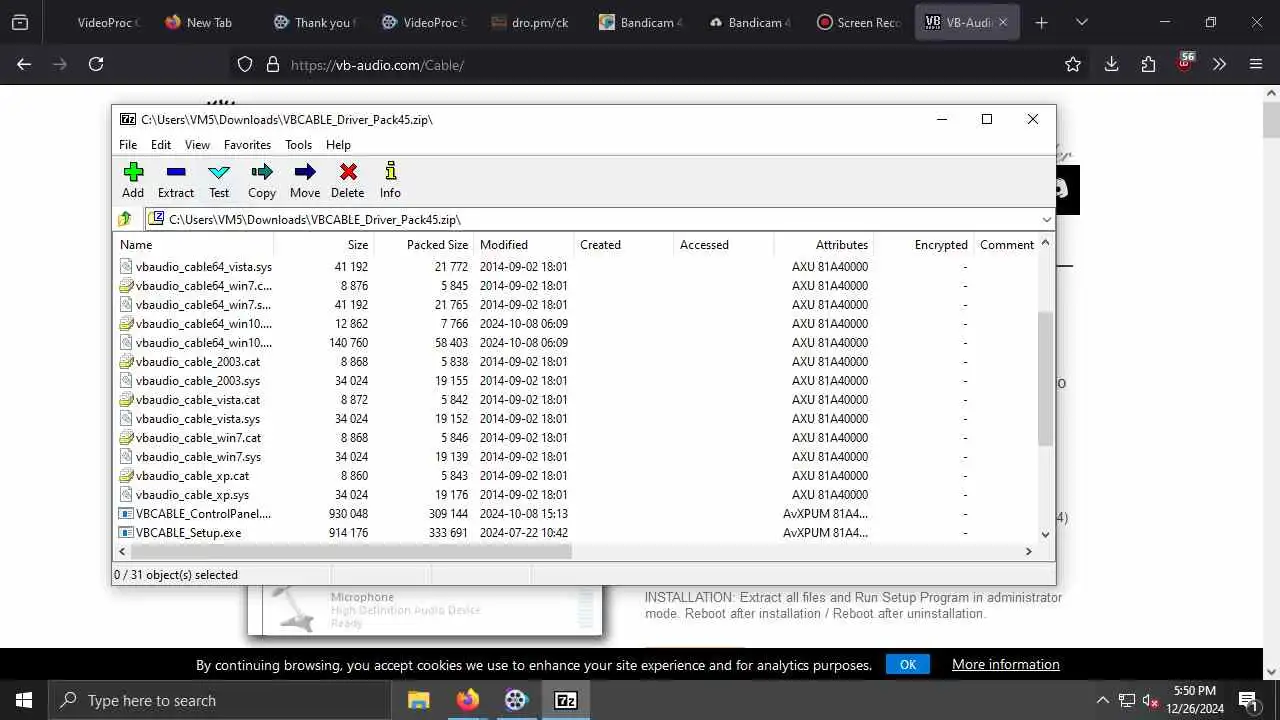Screen dimensions: 1280x720
Task: Open the Help menu
Action: pos(338,145)
